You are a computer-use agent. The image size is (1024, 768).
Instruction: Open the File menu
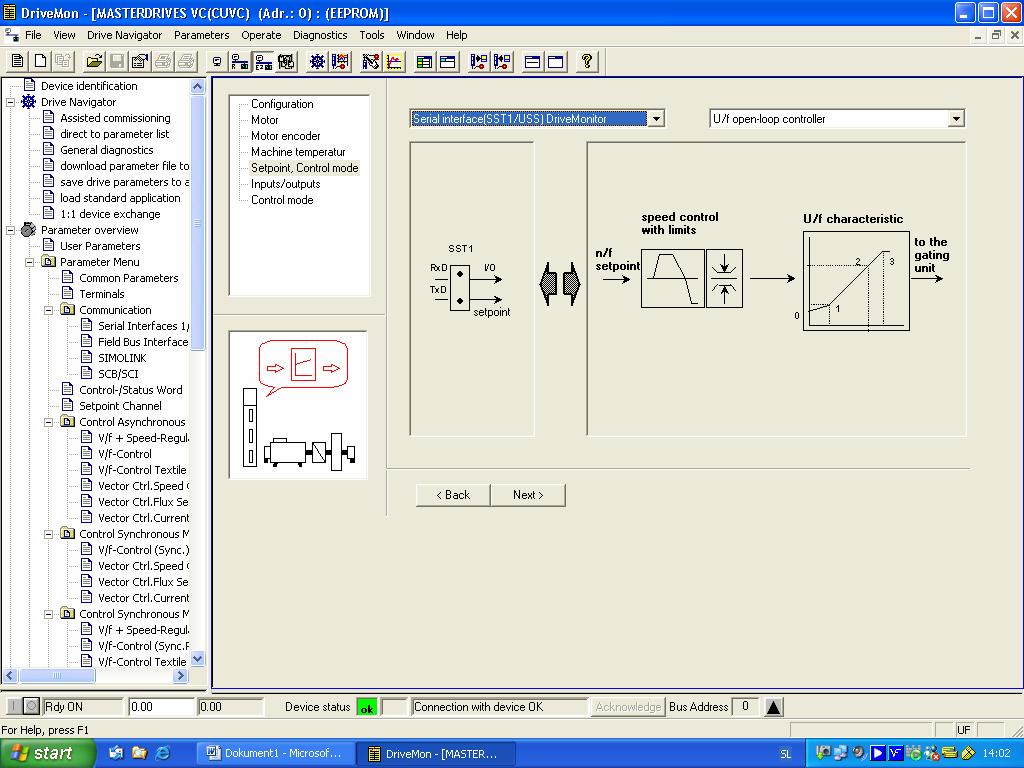click(x=33, y=35)
